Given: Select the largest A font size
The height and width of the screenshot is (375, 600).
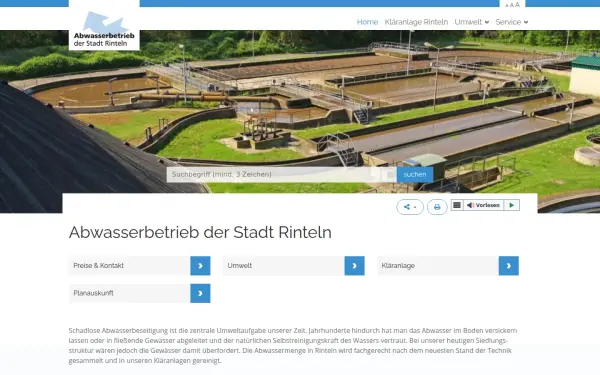Looking at the screenshot, I should point(517,5).
